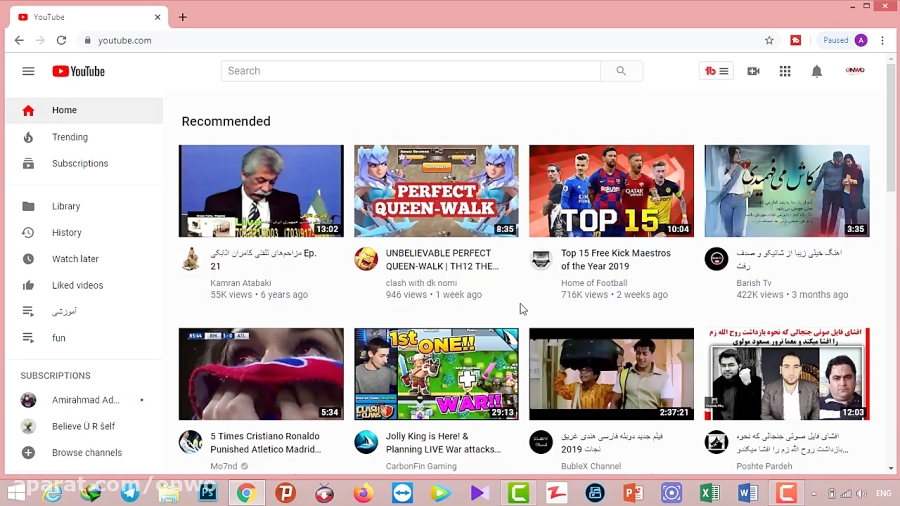Open Excel from the taskbar
Screen dimensions: 900x506
click(x=710, y=492)
